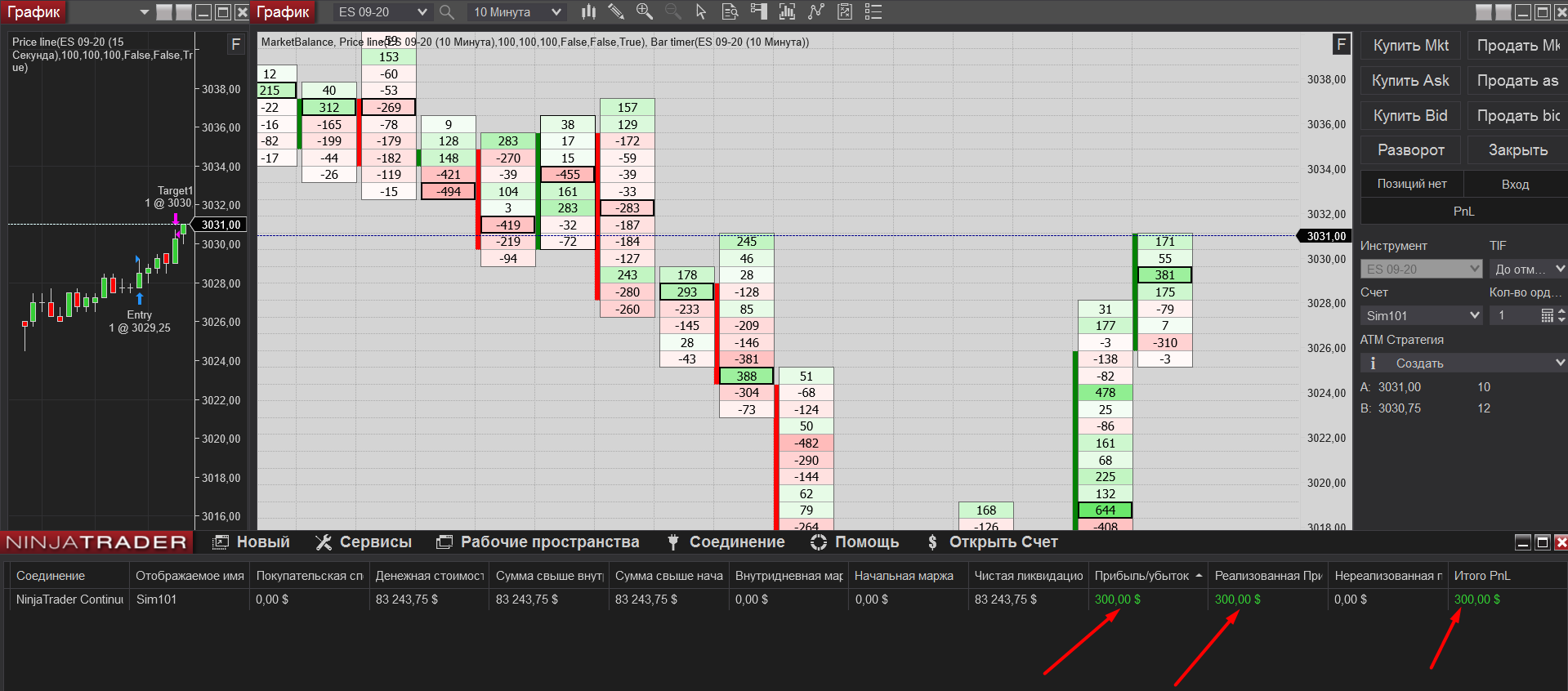Viewport: 1568px width, 691px height.
Task: Click 3031,00 price marker on main chart
Action: [1326, 236]
